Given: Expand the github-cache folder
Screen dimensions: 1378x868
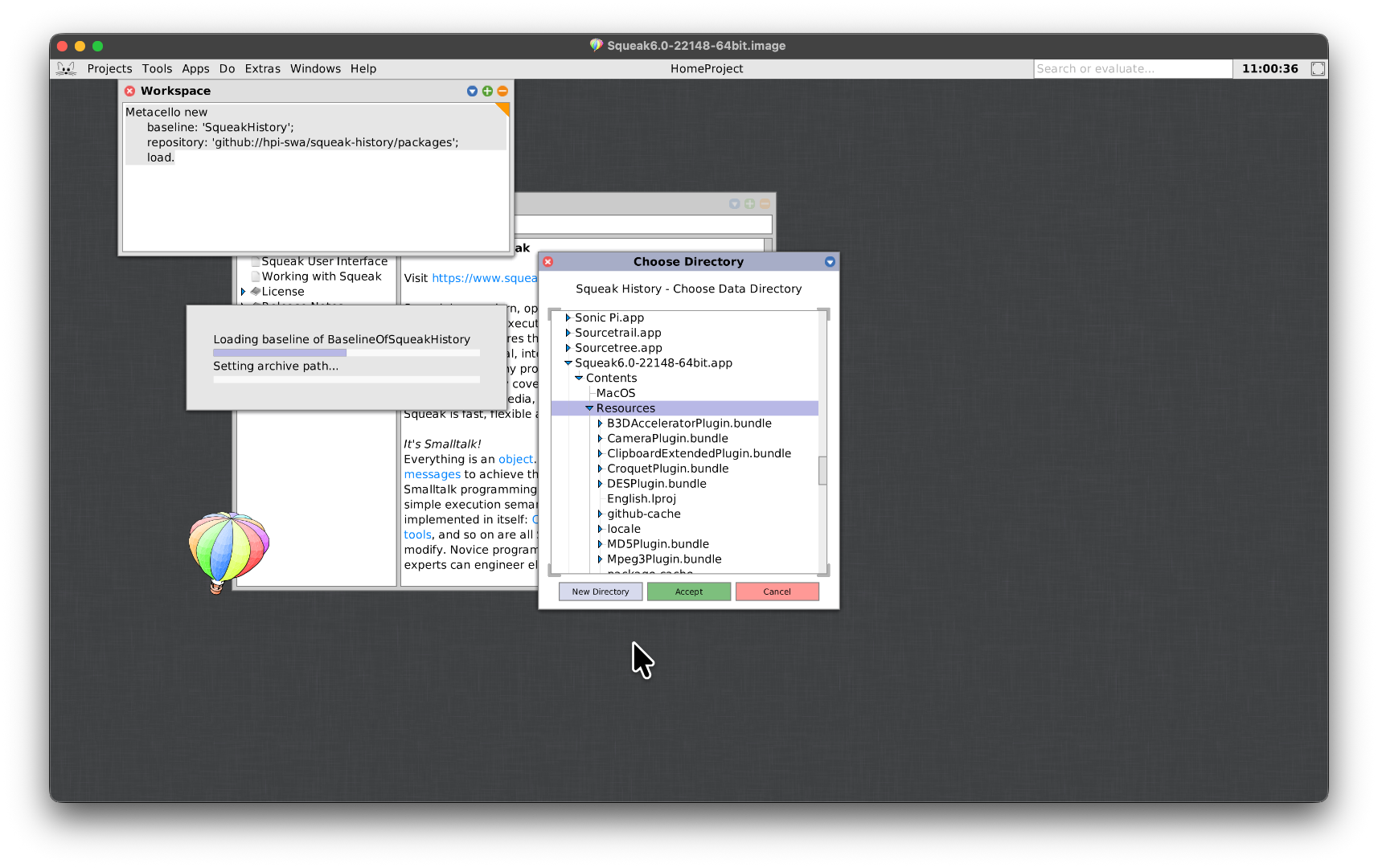Looking at the screenshot, I should 600,514.
